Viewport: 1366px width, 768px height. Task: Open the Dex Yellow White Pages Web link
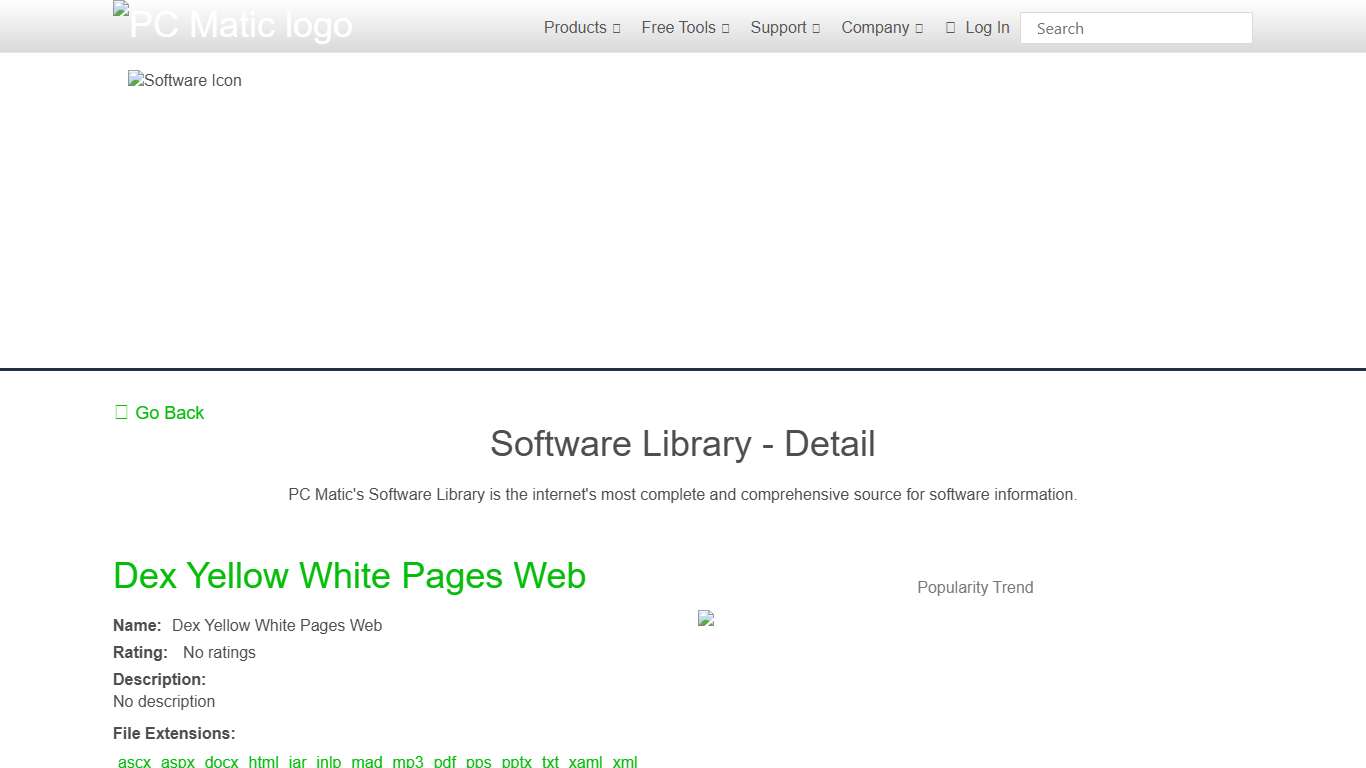point(349,576)
